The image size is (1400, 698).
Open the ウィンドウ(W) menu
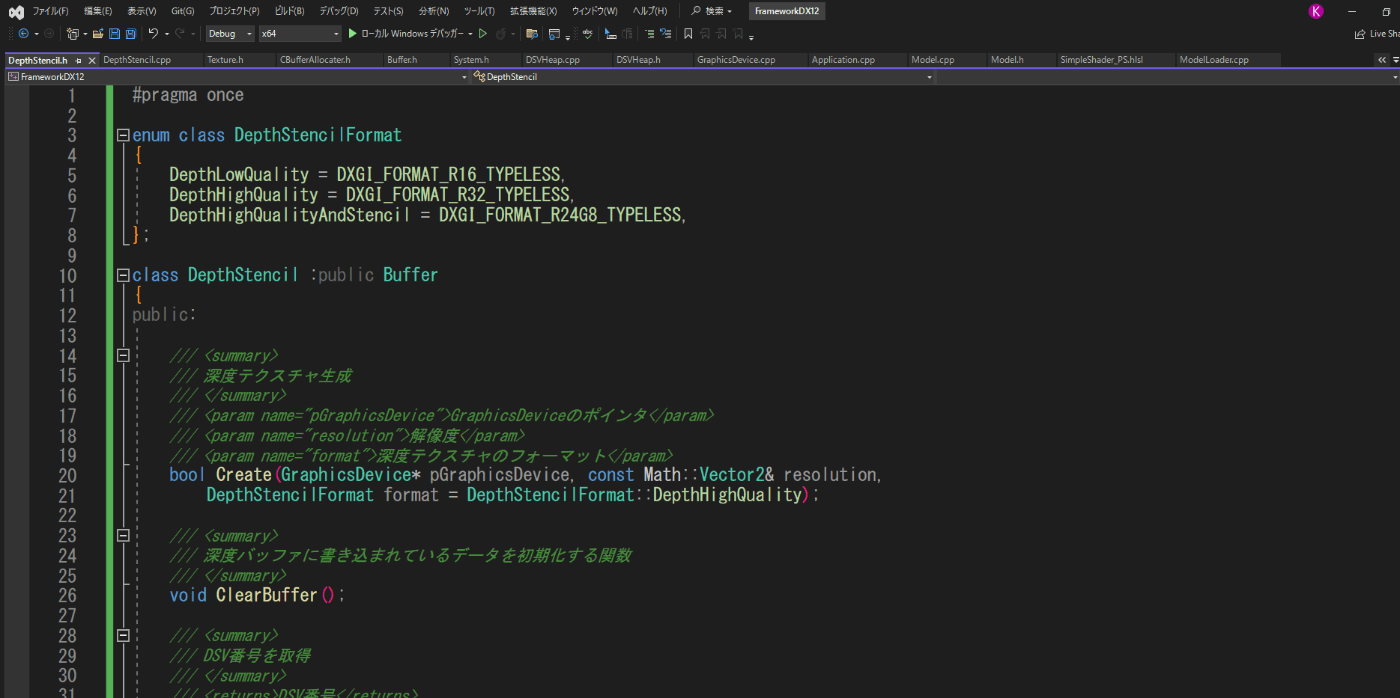(x=594, y=11)
